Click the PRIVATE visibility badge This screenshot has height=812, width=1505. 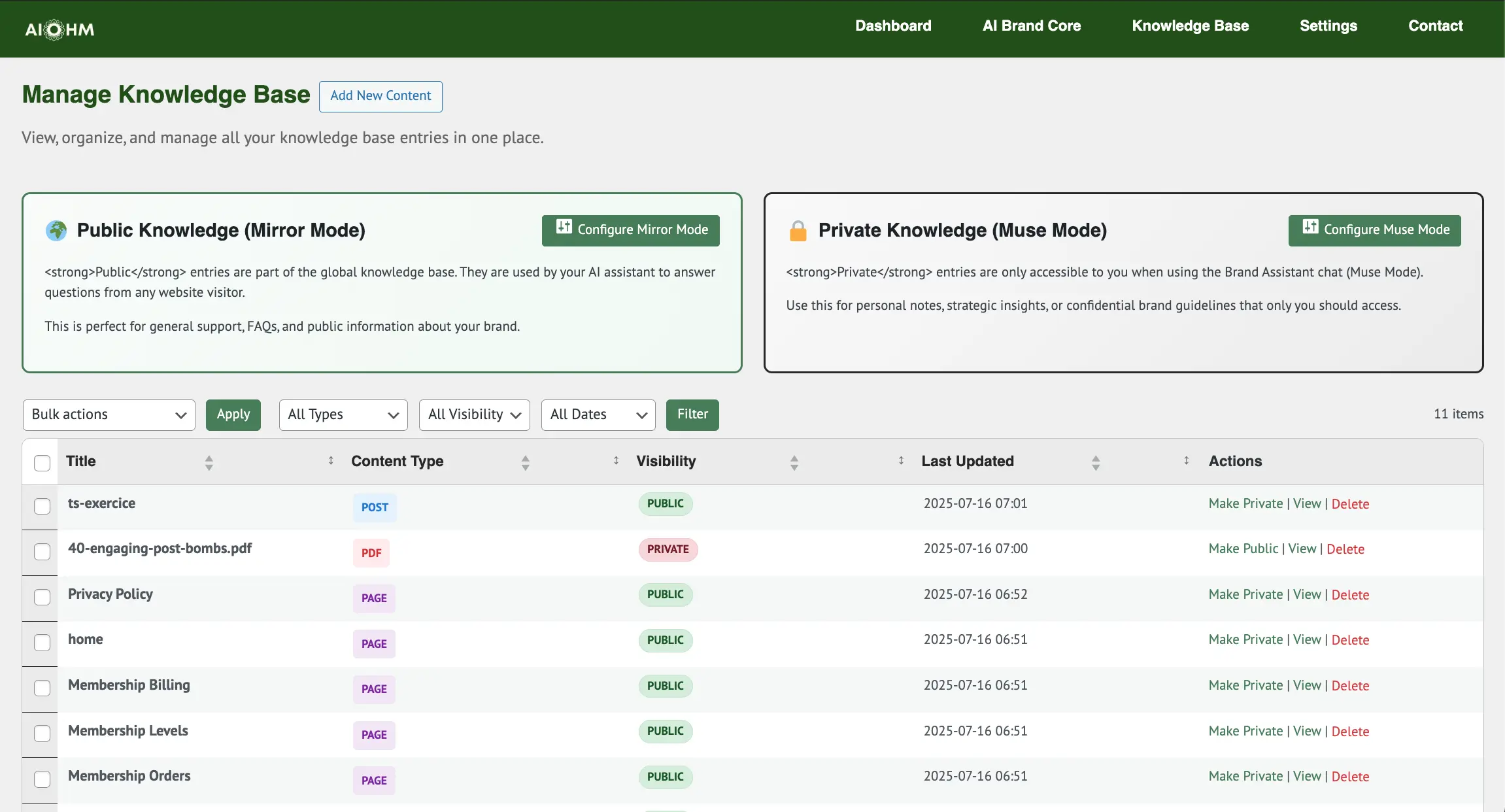click(x=668, y=549)
